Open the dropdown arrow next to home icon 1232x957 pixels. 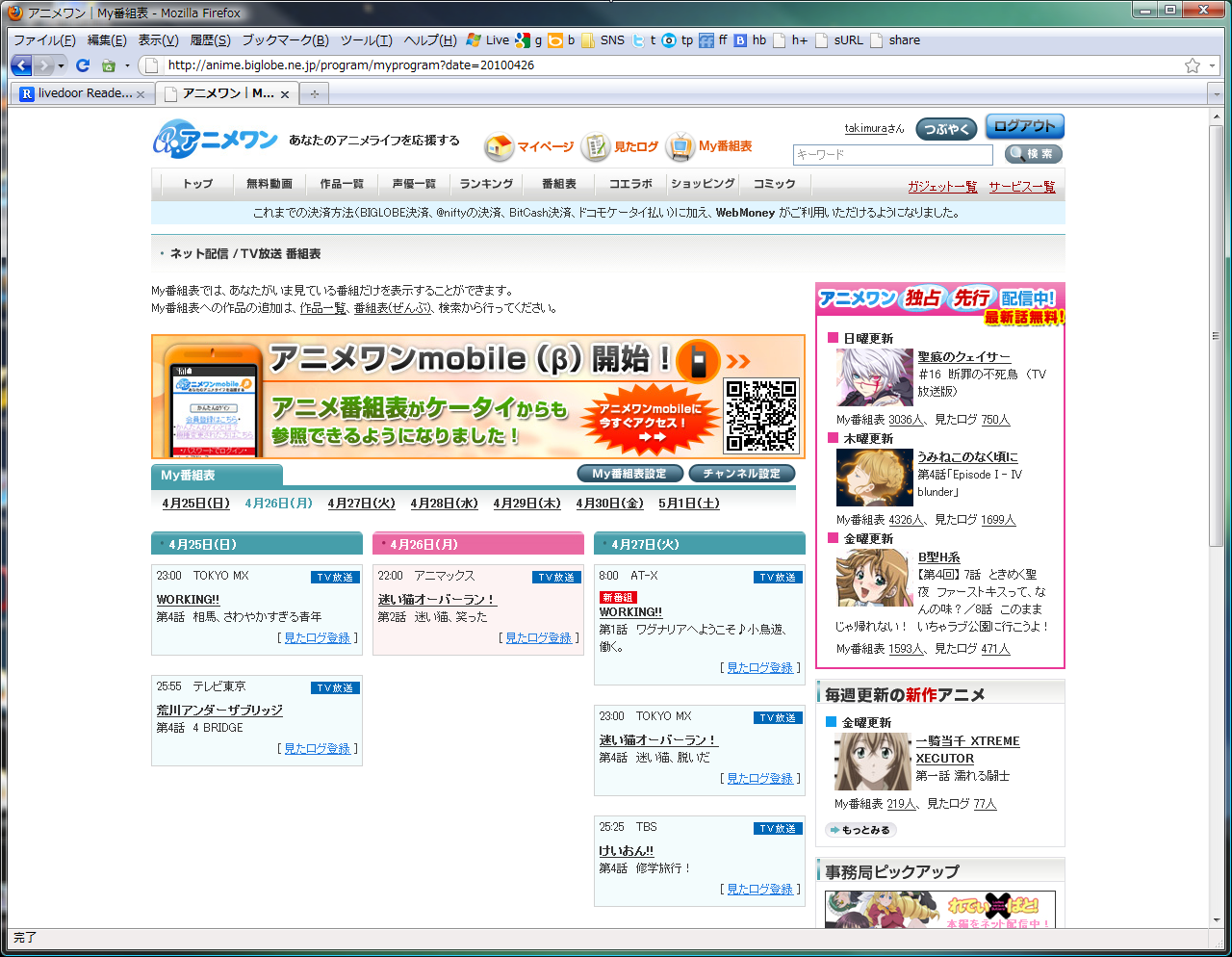point(127,65)
